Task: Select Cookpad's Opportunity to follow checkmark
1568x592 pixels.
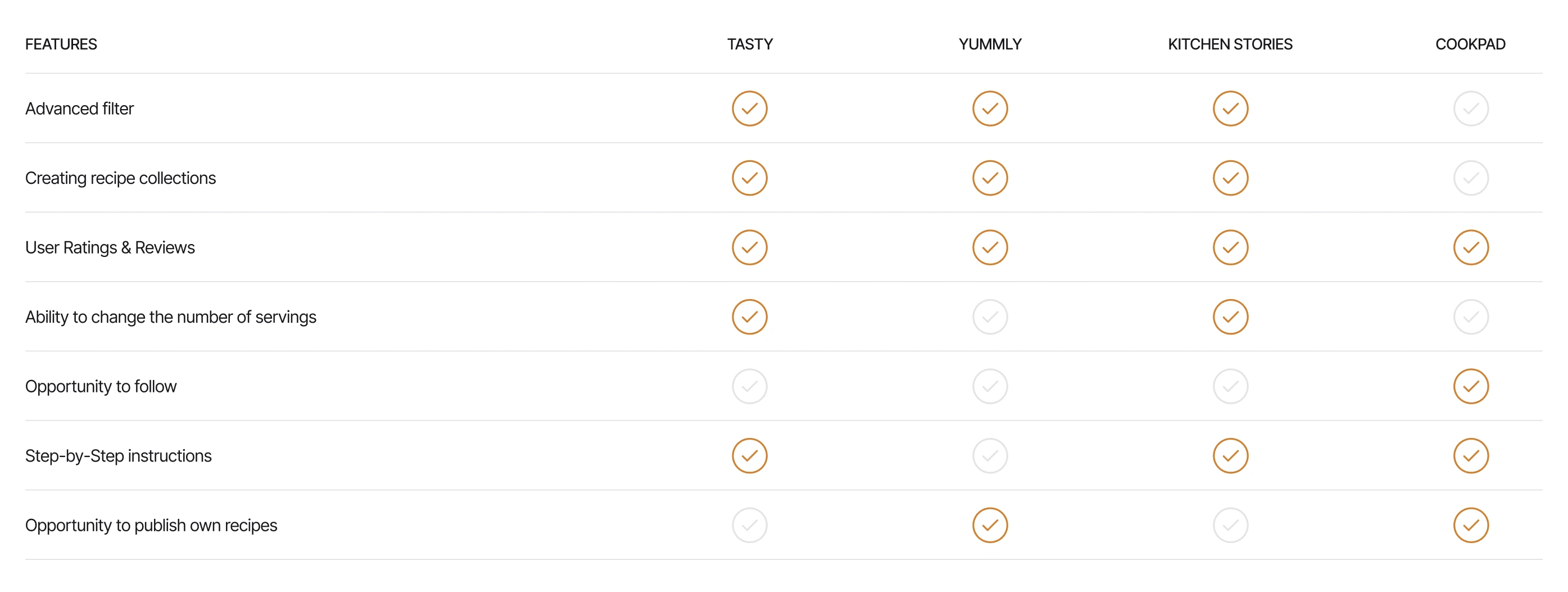Action: 1471,386
